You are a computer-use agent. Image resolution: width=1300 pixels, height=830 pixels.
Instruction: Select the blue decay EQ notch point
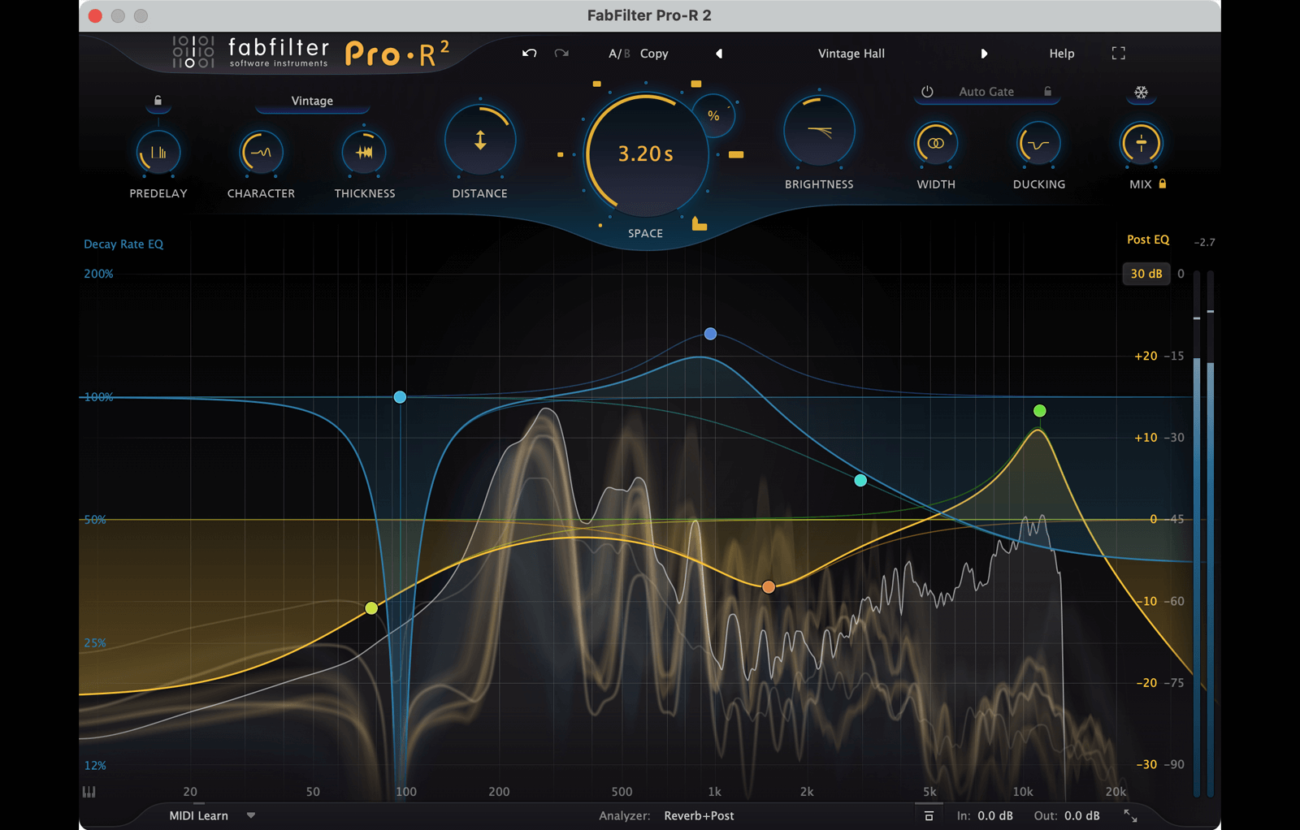point(400,397)
